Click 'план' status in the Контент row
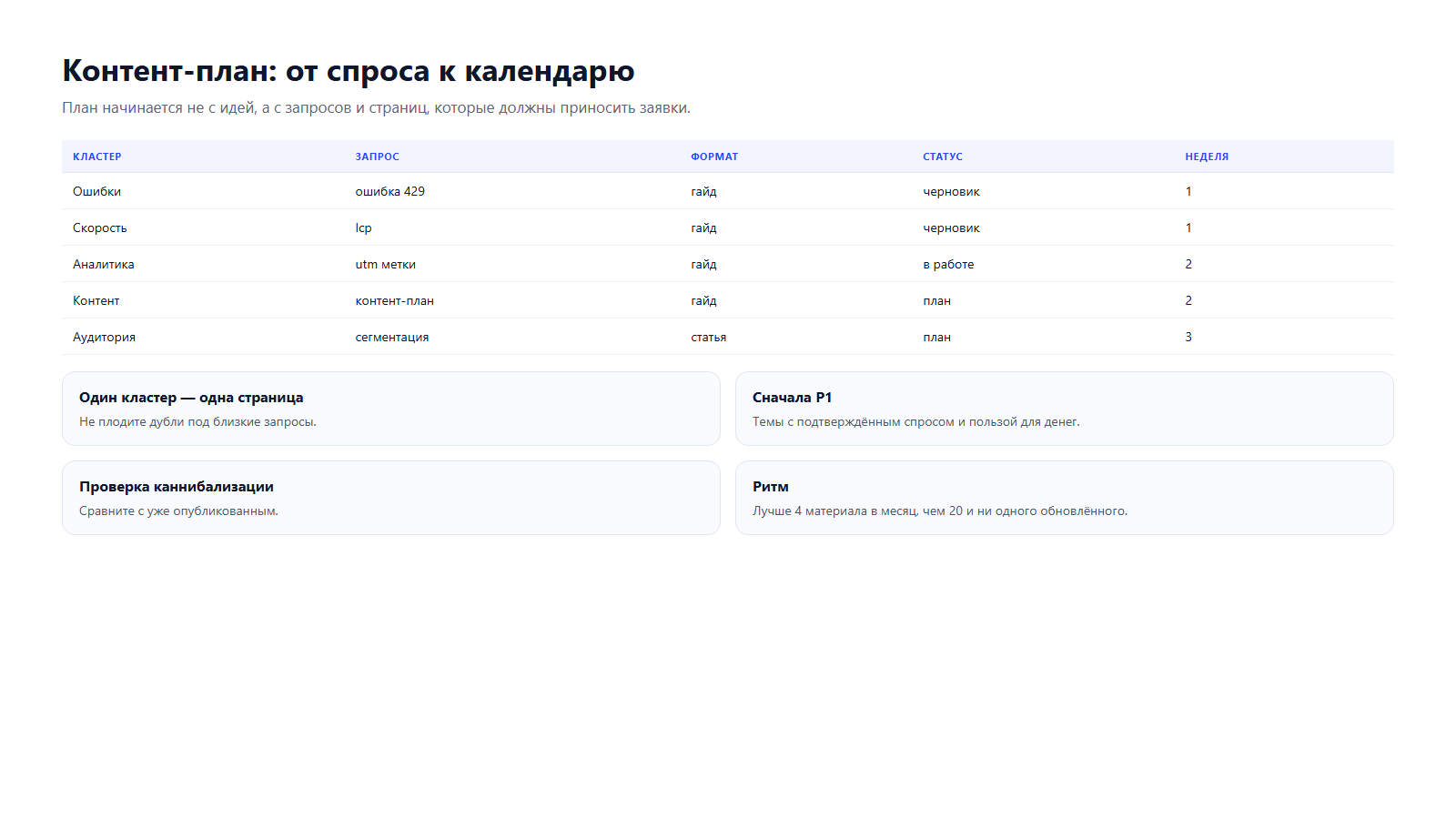The width and height of the screenshot is (1456, 819). pos(937,300)
